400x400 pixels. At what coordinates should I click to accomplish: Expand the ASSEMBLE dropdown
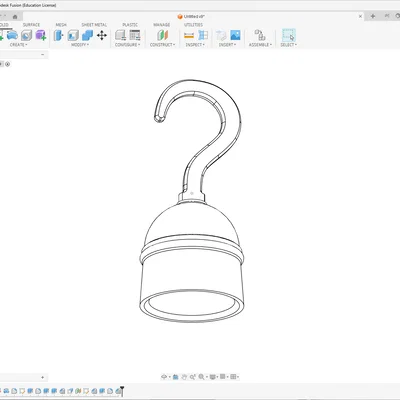[260, 45]
